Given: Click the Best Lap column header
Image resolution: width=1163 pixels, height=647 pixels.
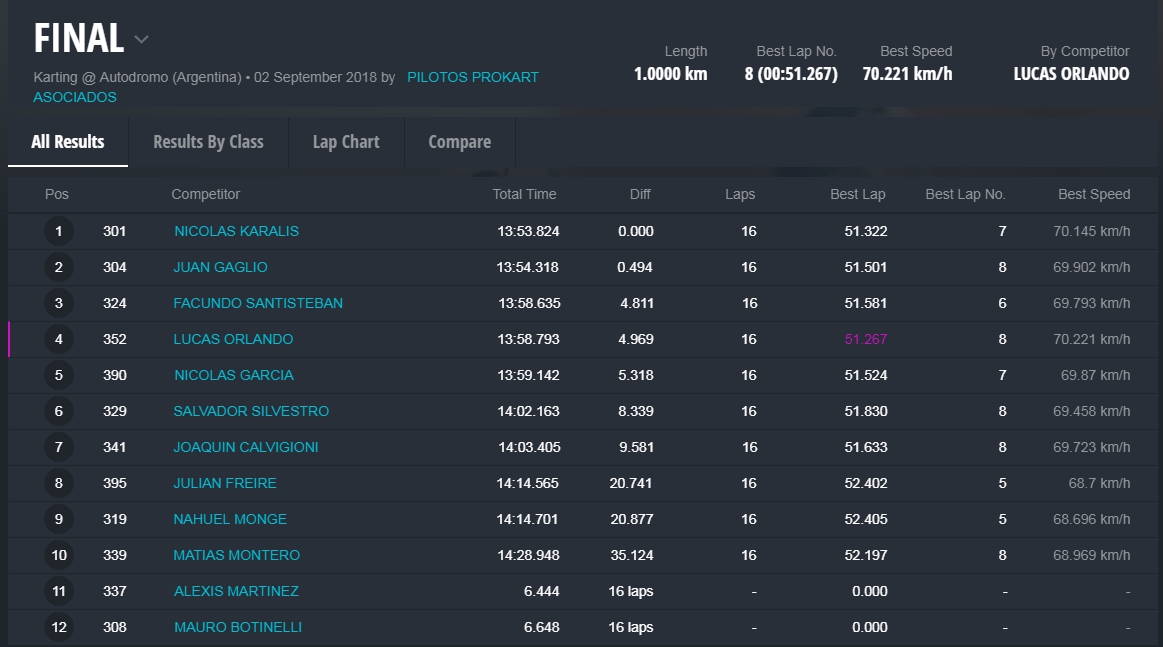Looking at the screenshot, I should click(857, 194).
